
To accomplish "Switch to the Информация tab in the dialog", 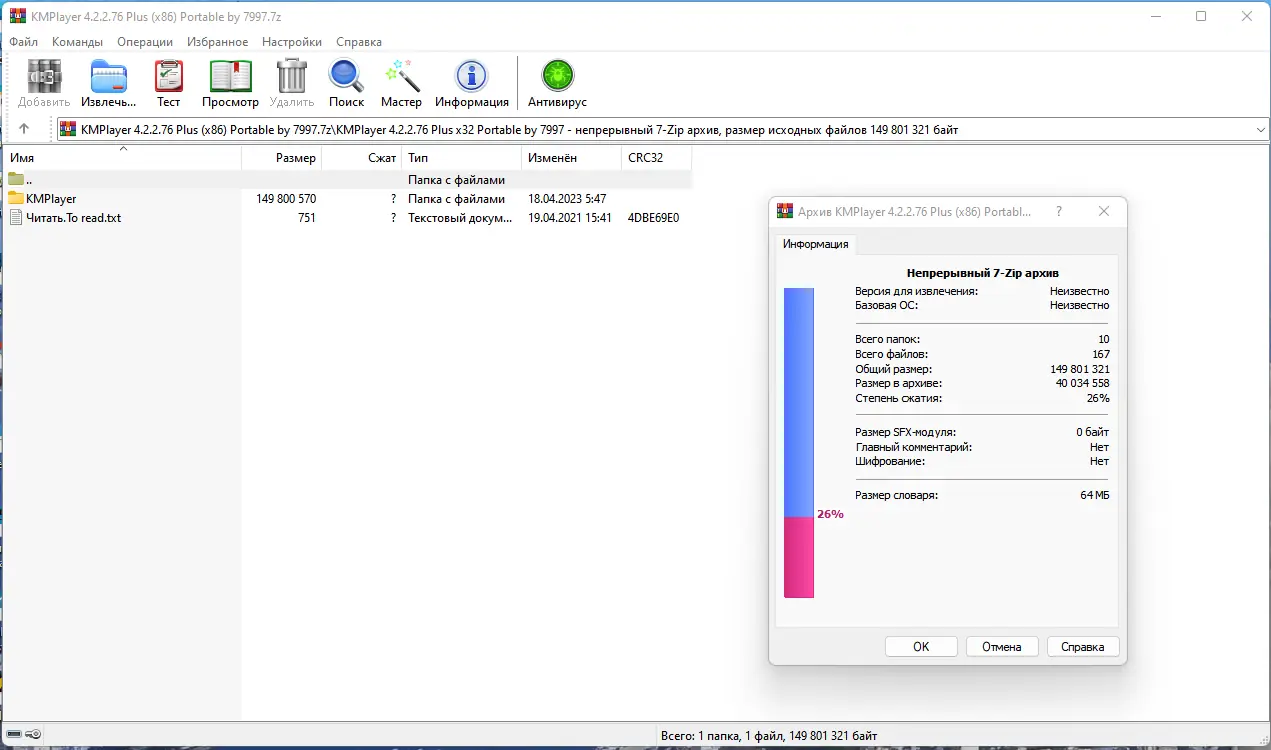I will coord(815,243).
